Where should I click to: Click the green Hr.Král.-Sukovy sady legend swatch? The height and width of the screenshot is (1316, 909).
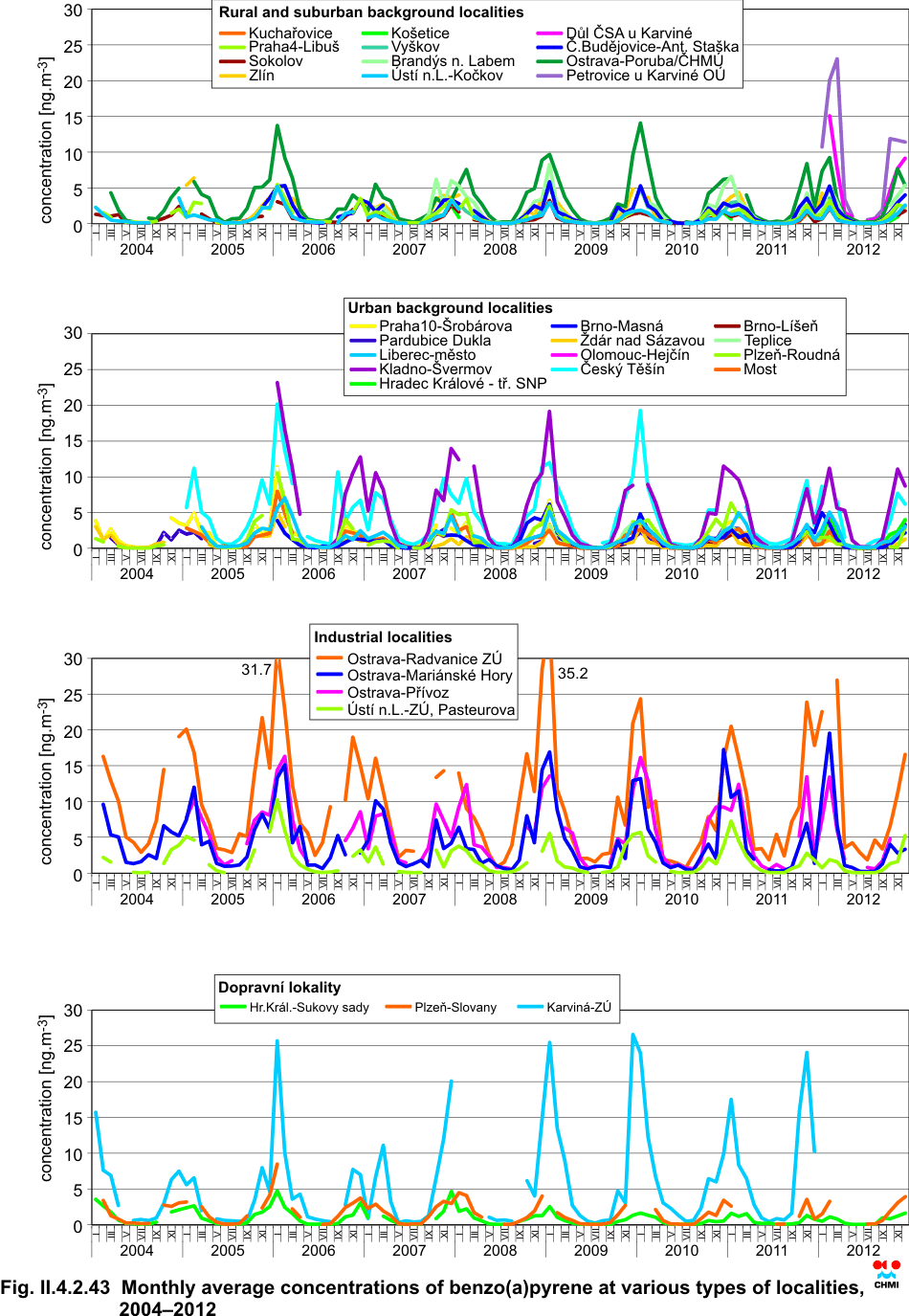[233, 1007]
